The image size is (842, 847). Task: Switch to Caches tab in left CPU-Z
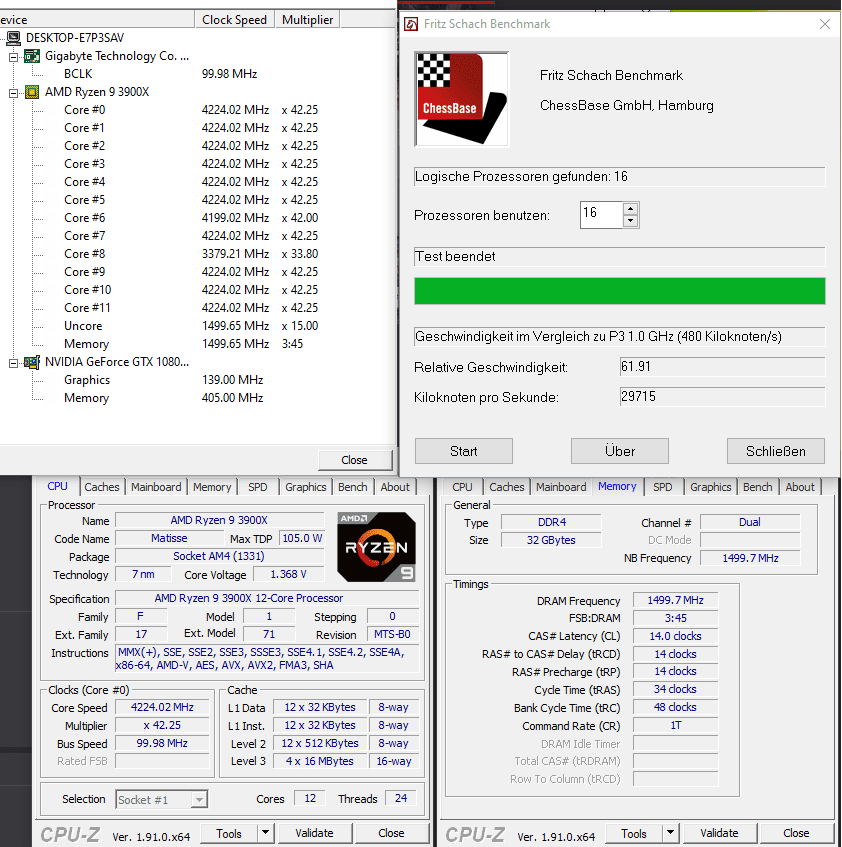tap(102, 487)
